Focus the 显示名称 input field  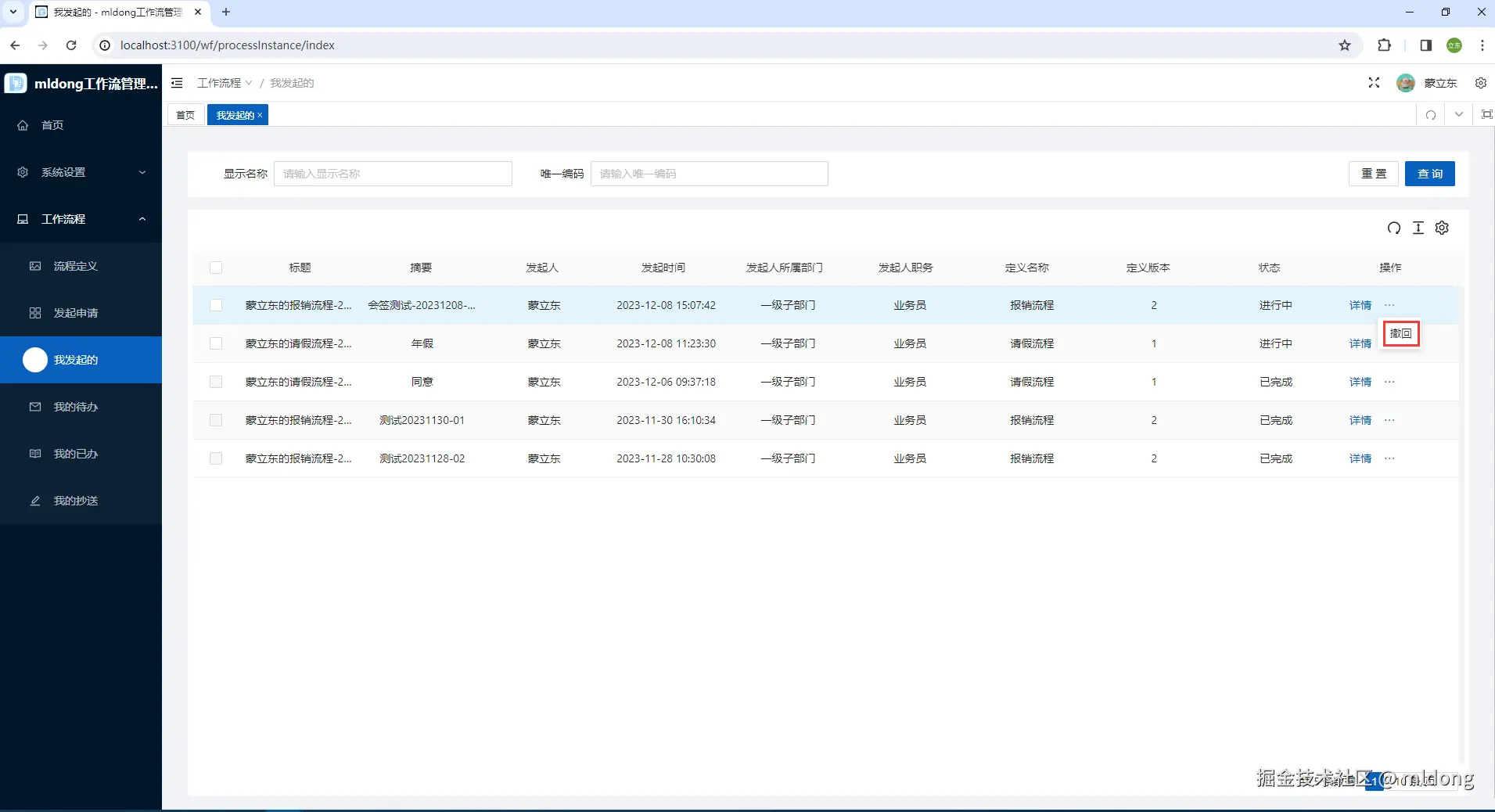coord(393,174)
